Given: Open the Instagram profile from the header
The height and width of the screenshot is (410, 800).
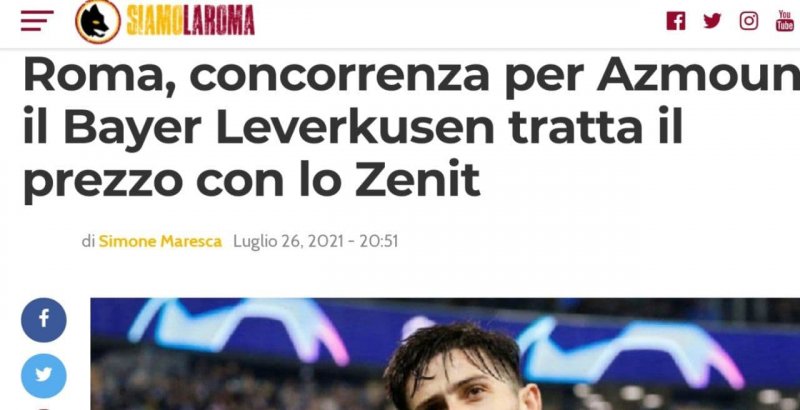Looking at the screenshot, I should click(748, 21).
